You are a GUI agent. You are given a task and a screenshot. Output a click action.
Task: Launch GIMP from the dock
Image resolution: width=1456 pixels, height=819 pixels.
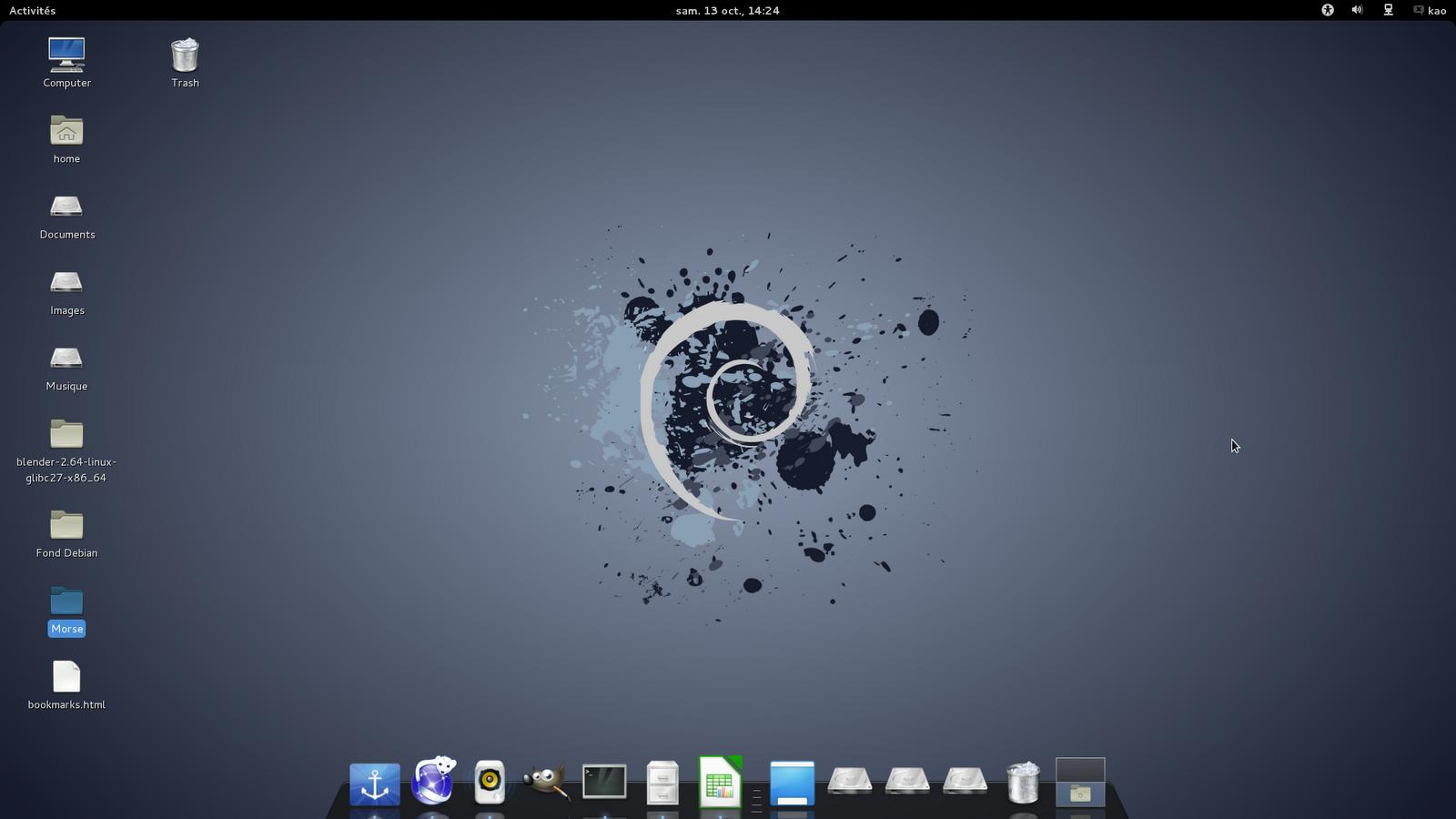pos(547,782)
